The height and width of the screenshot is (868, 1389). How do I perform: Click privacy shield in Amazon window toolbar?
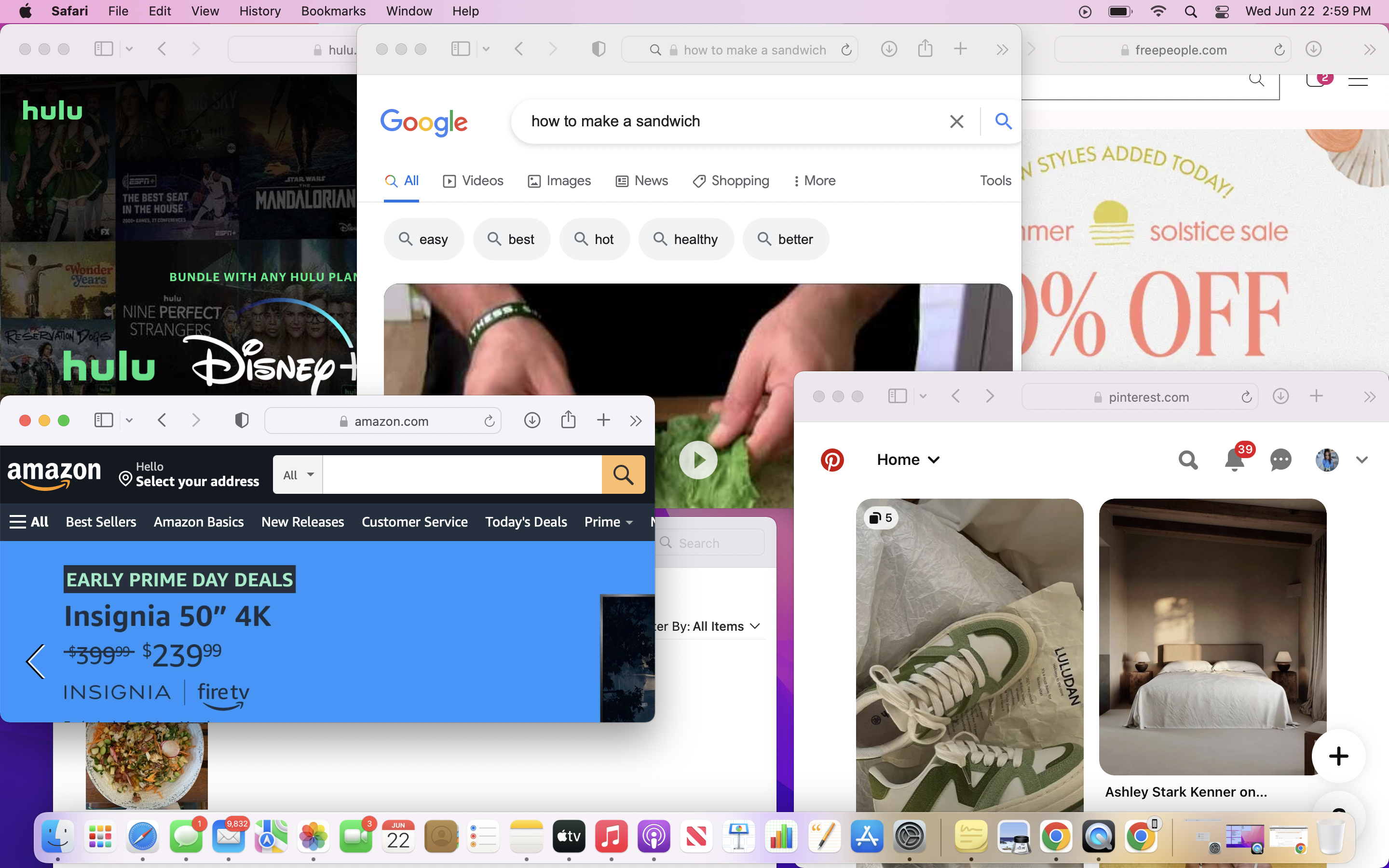pyautogui.click(x=242, y=420)
